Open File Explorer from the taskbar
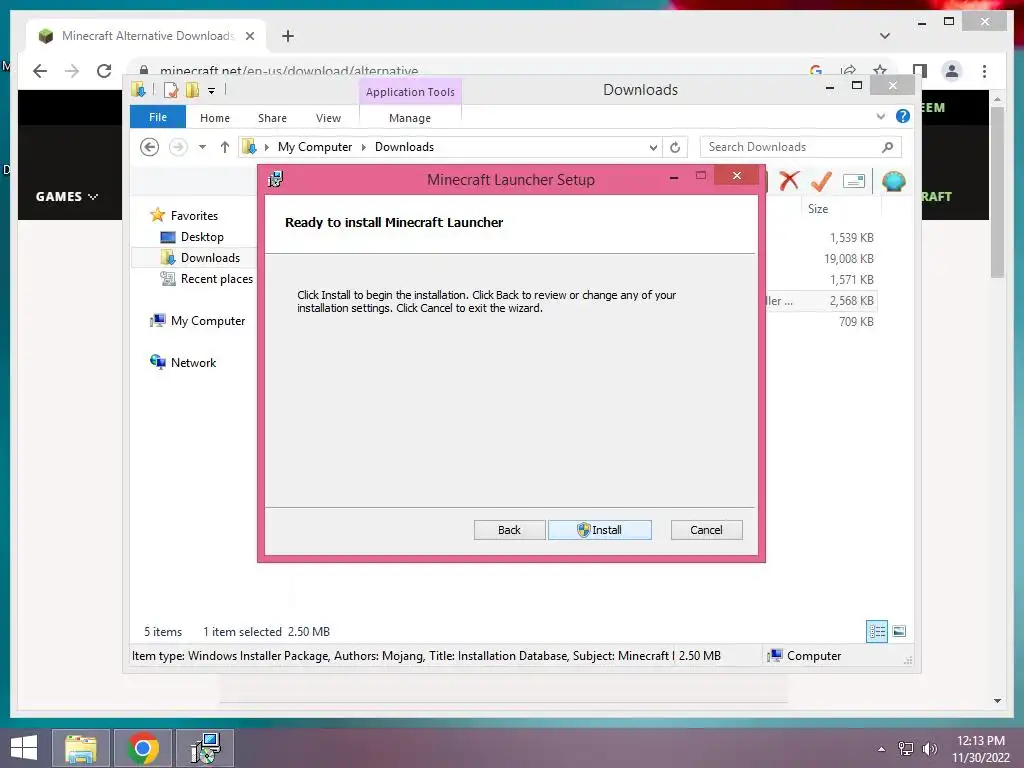The width and height of the screenshot is (1024, 768). pos(80,748)
